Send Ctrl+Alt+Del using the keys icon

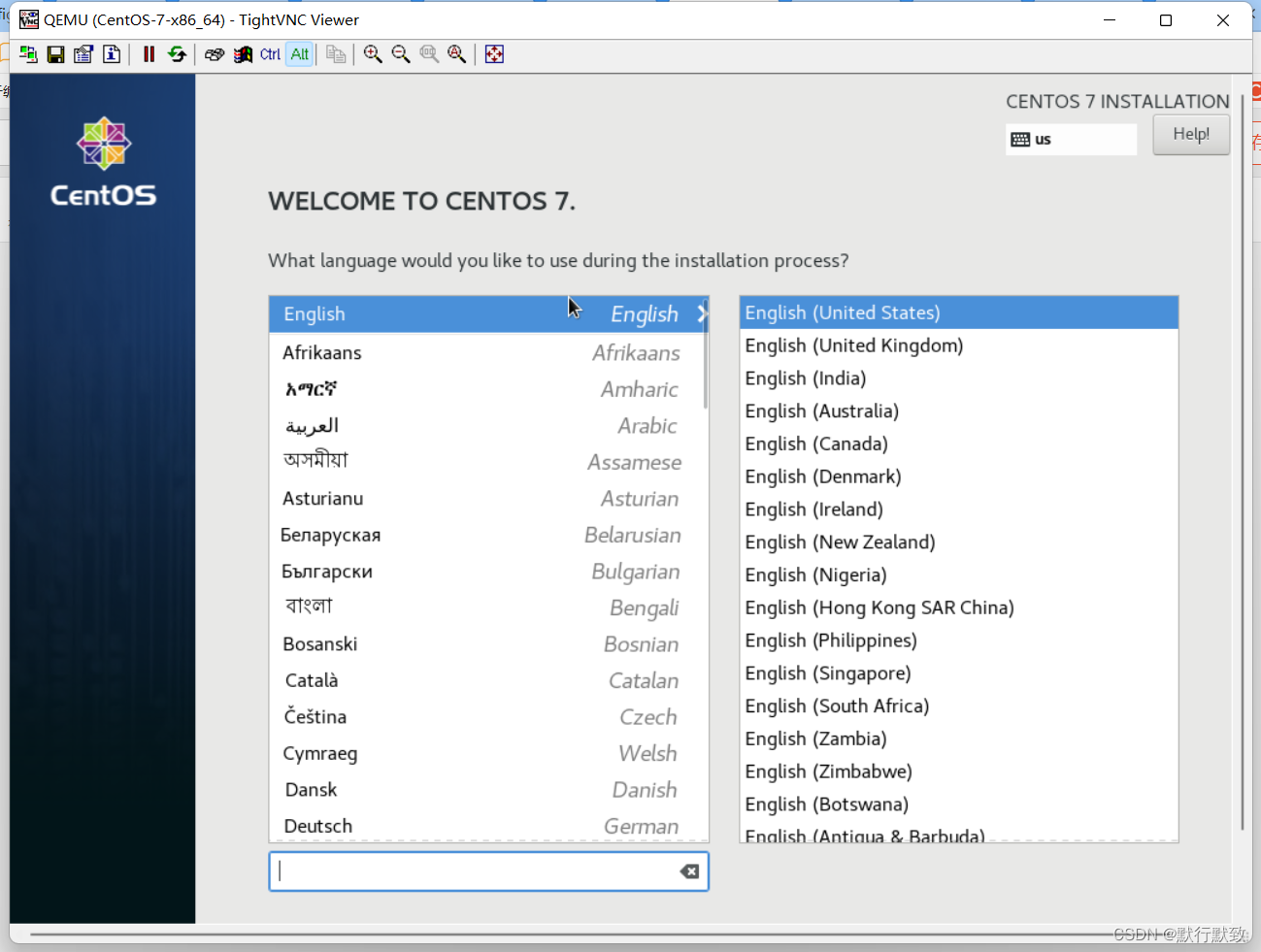pos(215,54)
